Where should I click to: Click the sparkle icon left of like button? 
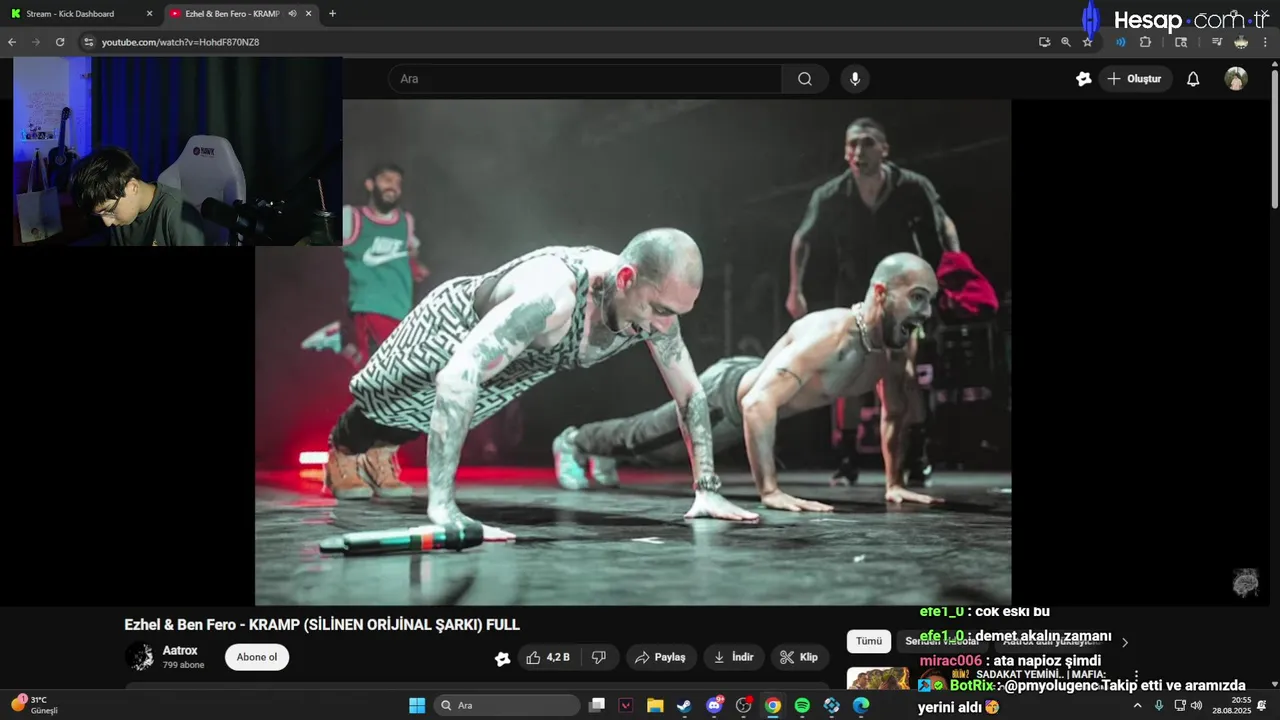502,658
